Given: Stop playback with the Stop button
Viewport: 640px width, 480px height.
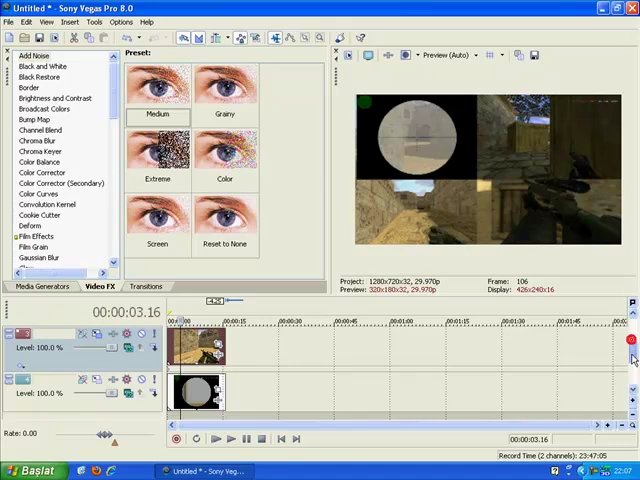Looking at the screenshot, I should [x=262, y=439].
